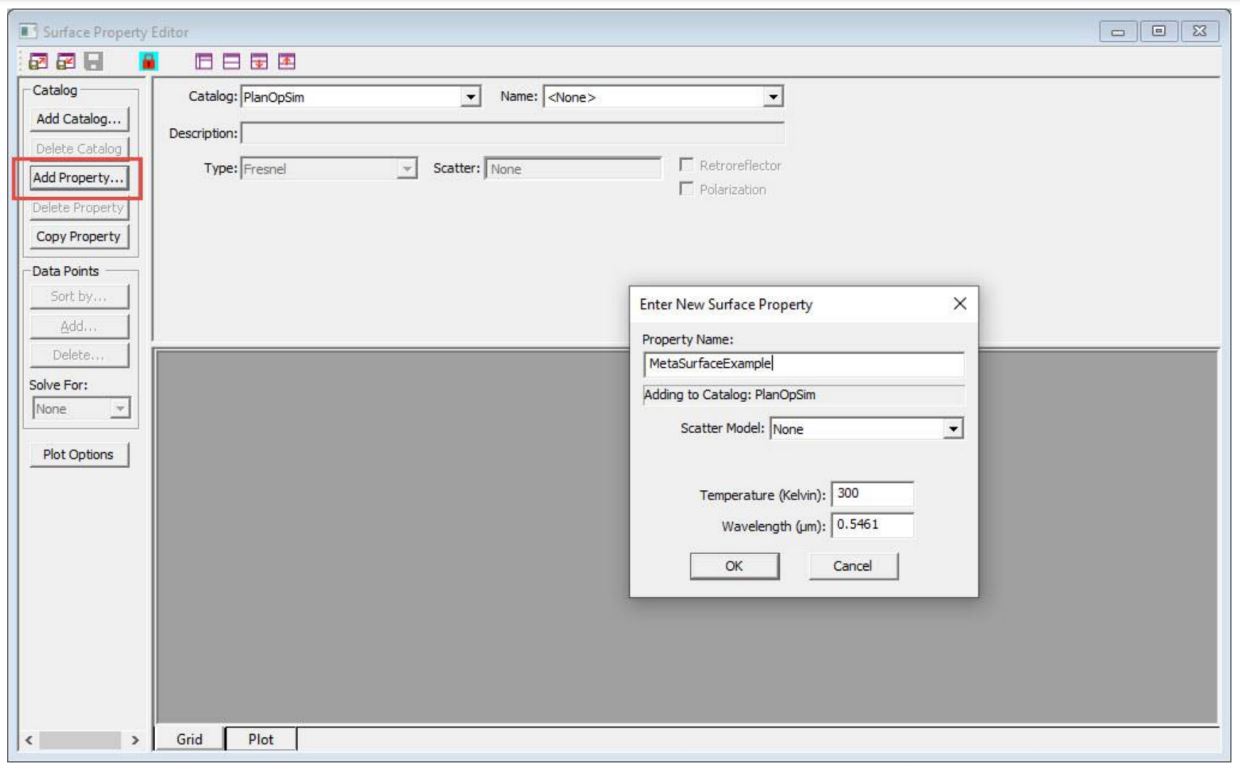Toggle the Polarization checkbox

point(686,190)
